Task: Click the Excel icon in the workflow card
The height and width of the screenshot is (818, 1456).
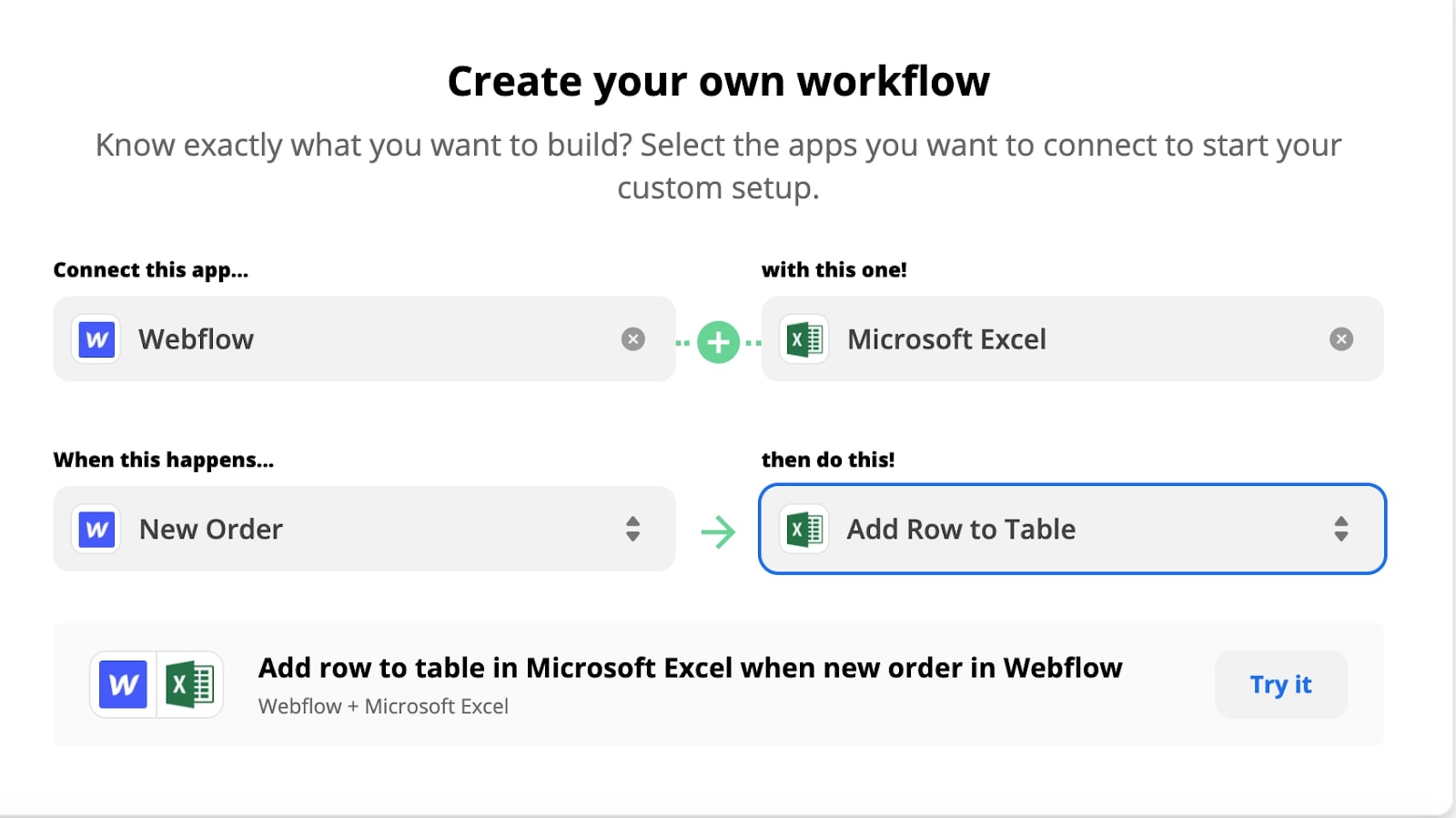Action: tap(189, 684)
